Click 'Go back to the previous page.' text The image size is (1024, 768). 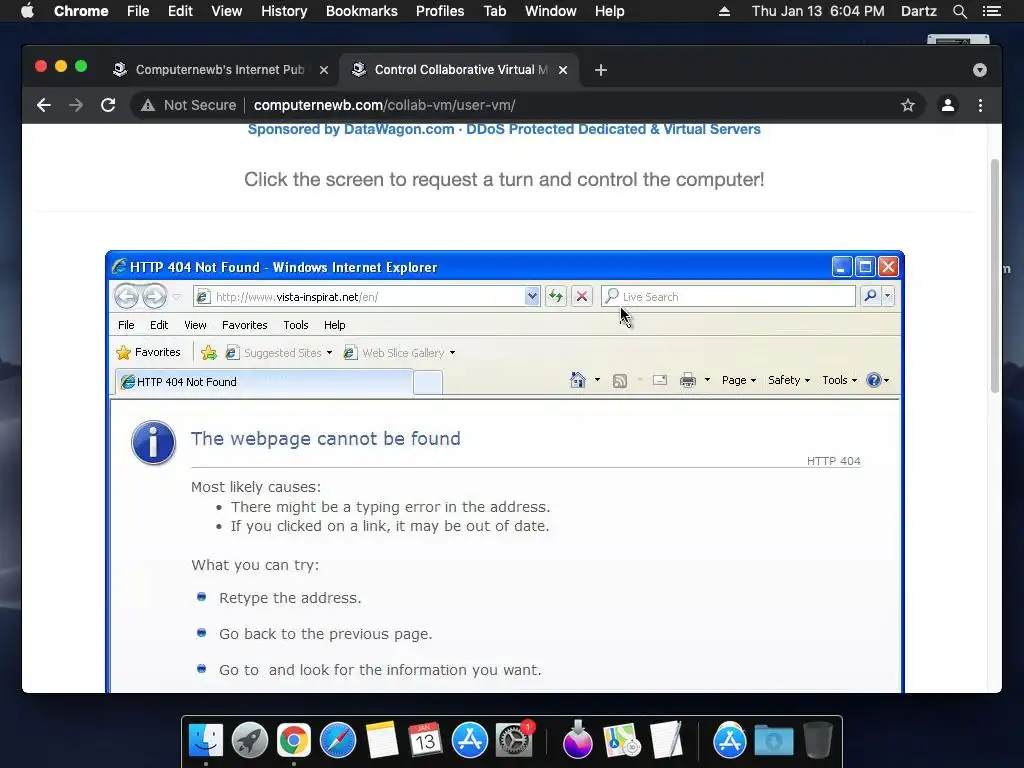326,634
